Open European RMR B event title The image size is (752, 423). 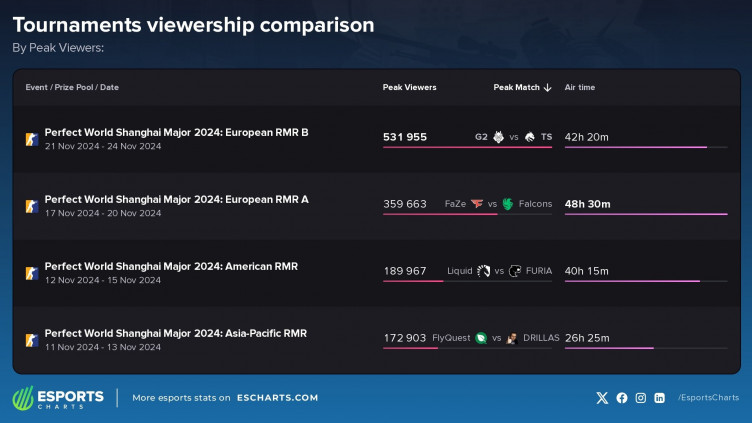(176, 132)
